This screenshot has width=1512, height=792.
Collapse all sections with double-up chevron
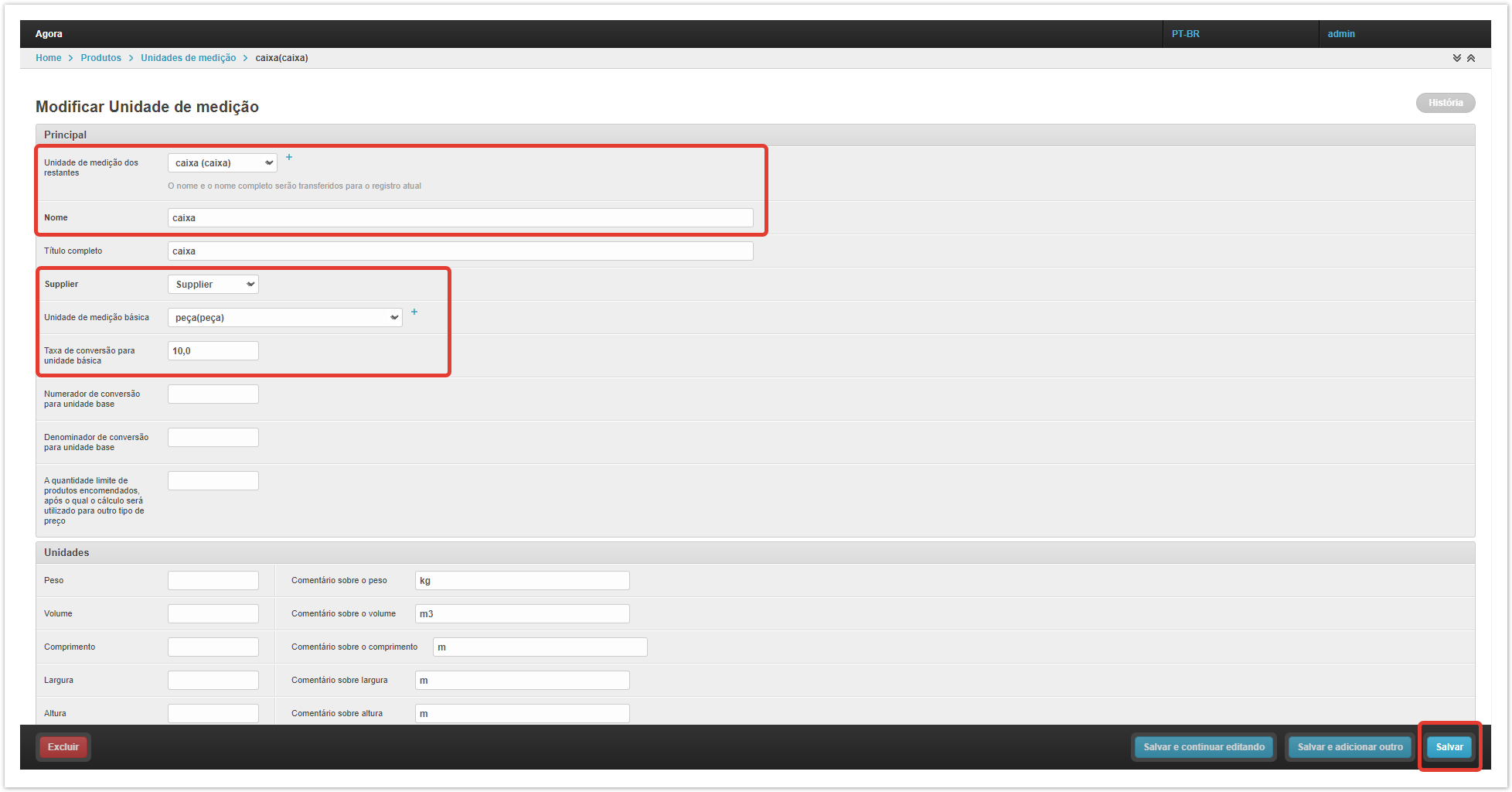(x=1471, y=58)
